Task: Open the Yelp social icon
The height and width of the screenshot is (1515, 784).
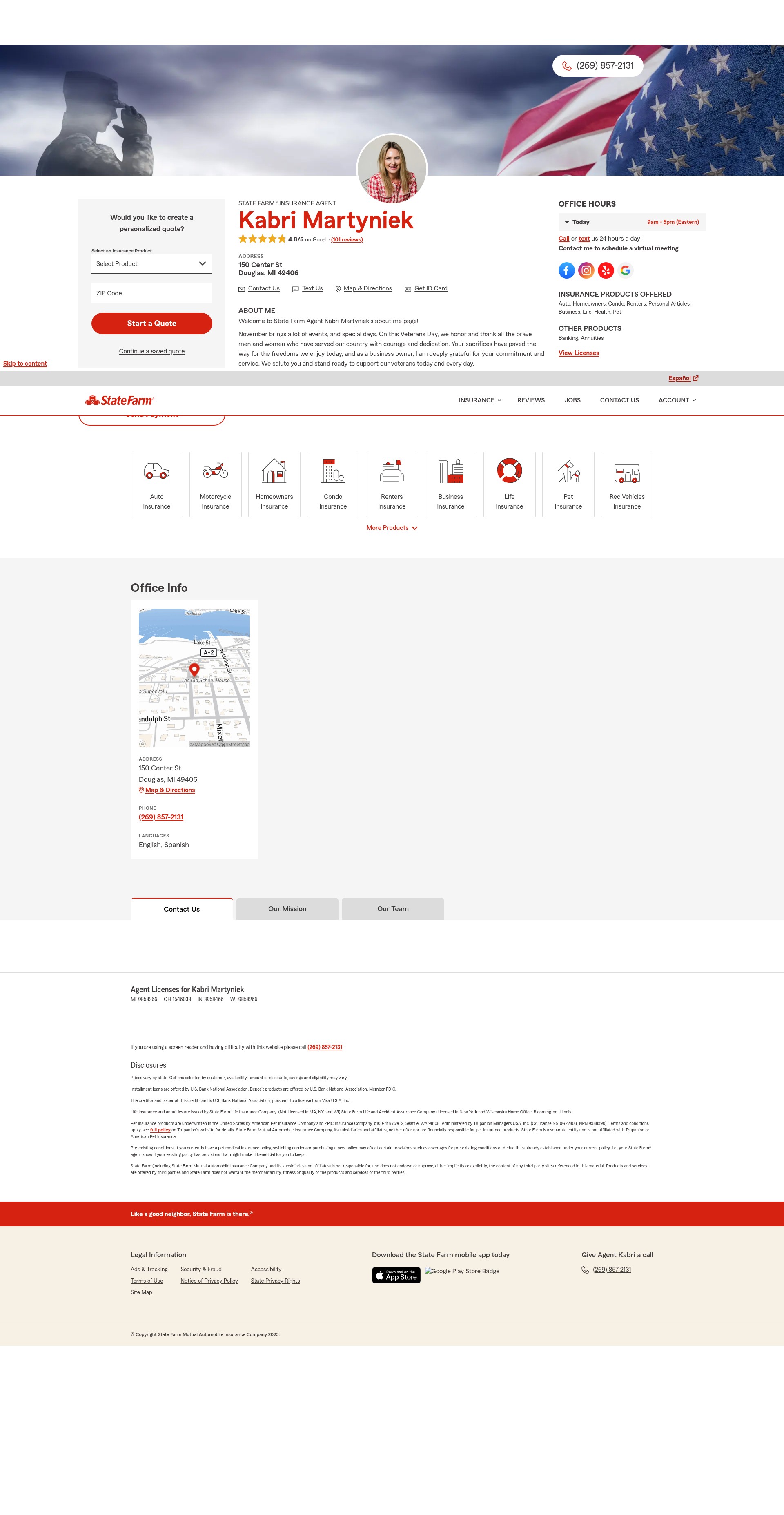Action: point(606,270)
